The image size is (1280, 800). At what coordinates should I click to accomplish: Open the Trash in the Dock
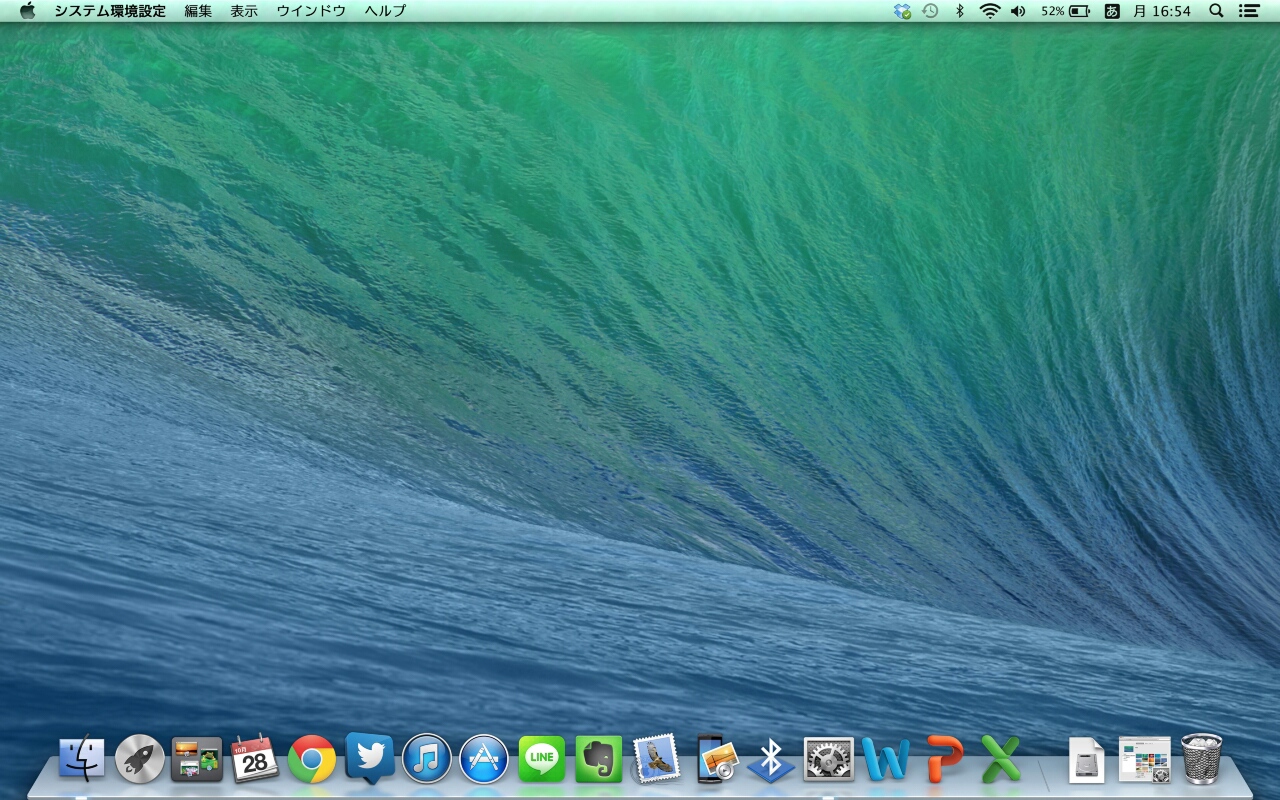coord(1202,759)
